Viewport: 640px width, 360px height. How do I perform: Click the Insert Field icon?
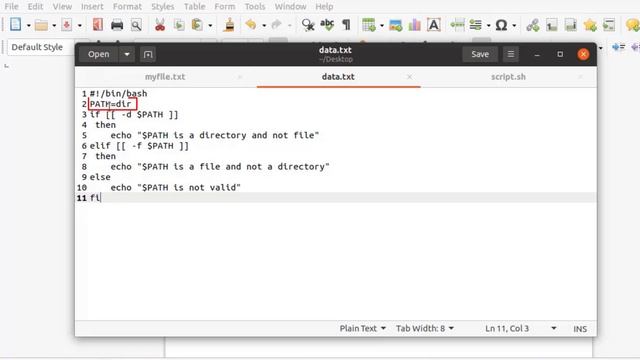pyautogui.click(x=476, y=25)
